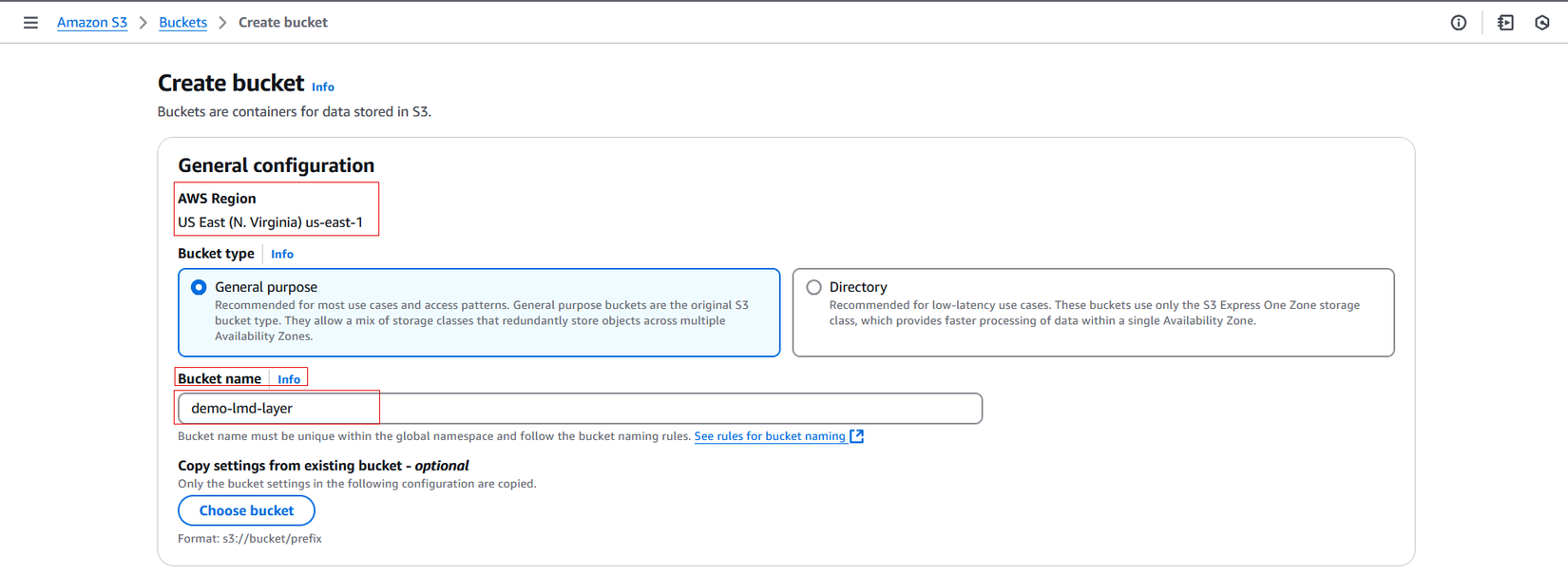Click the Directory bucket description text
The image size is (1568, 576).
(1094, 313)
